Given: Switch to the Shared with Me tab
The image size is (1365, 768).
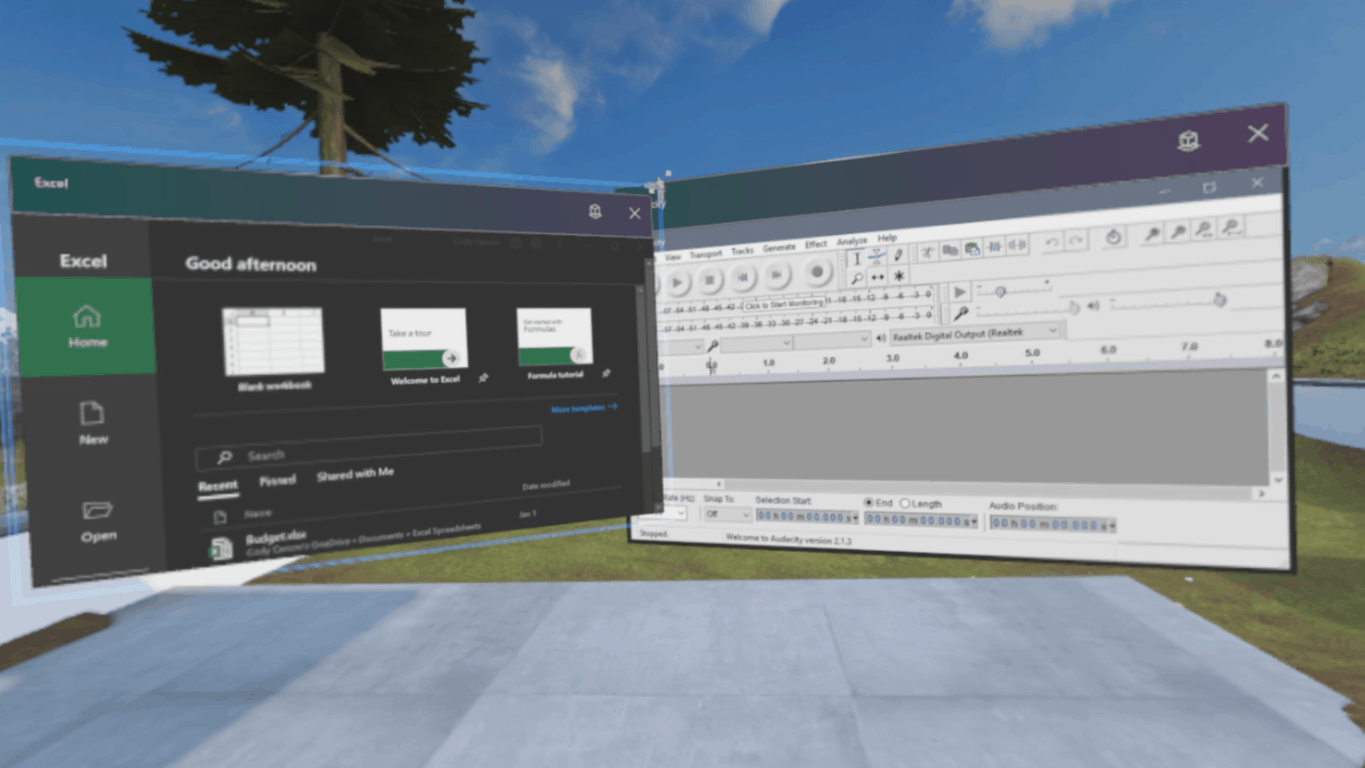Looking at the screenshot, I should click(x=355, y=474).
